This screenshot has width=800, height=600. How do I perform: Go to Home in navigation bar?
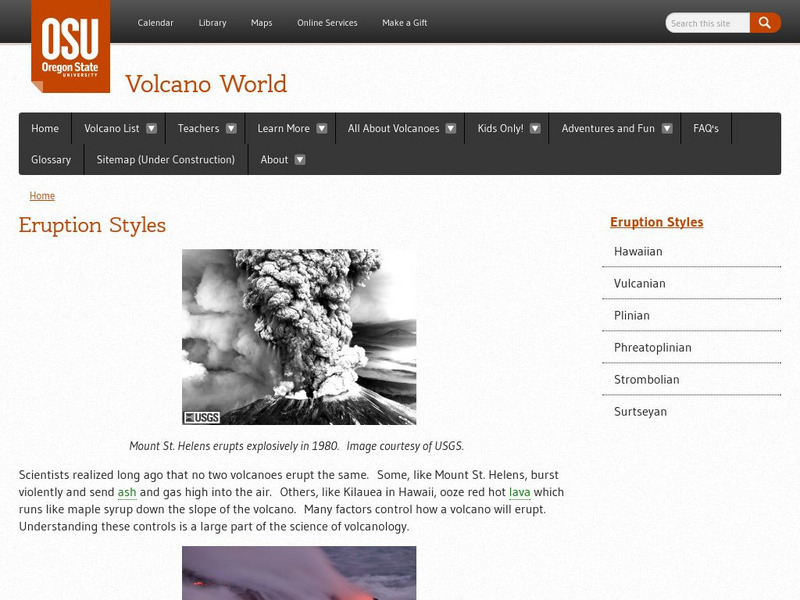tap(45, 128)
